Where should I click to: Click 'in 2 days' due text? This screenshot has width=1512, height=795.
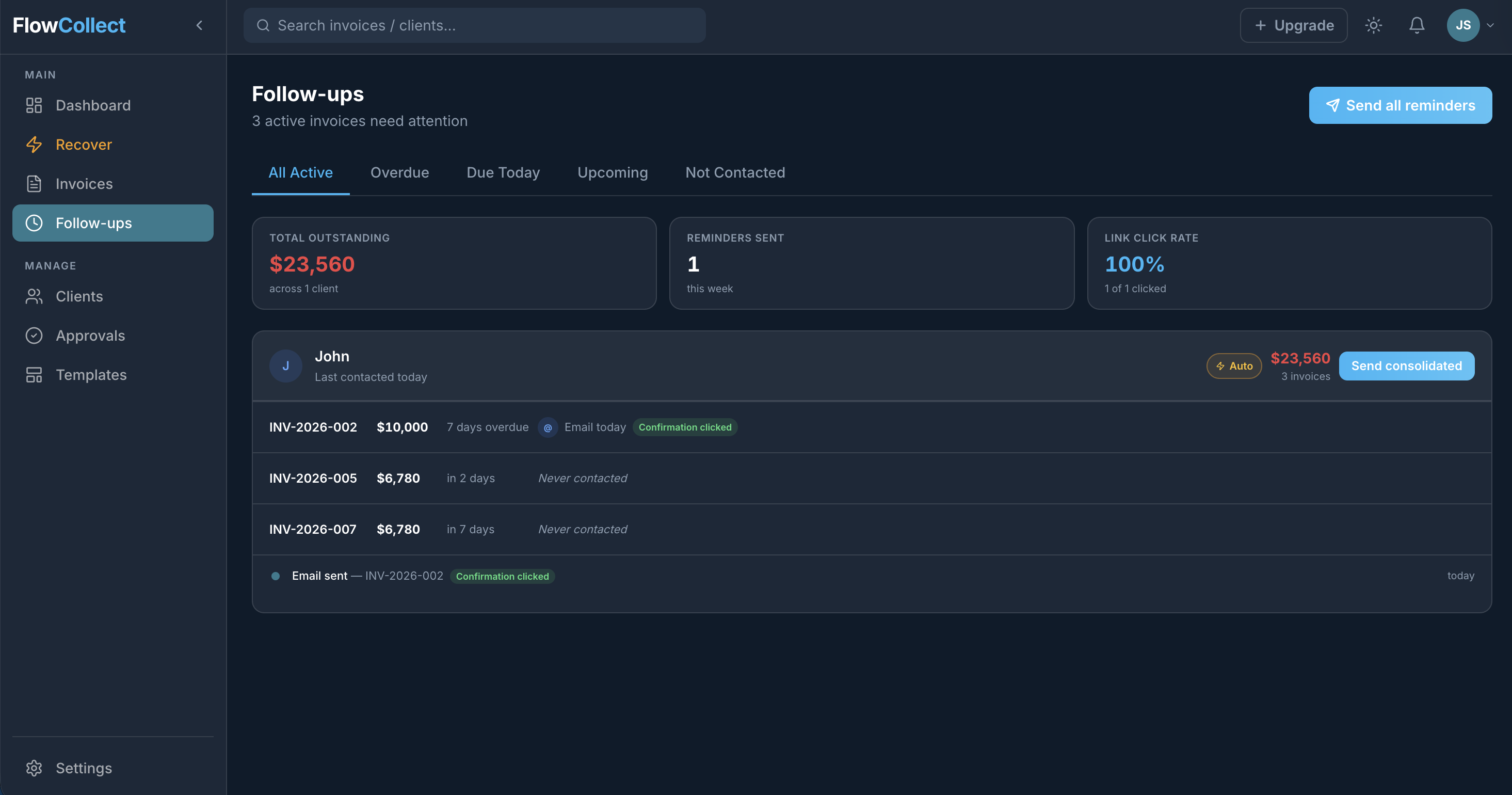click(471, 478)
